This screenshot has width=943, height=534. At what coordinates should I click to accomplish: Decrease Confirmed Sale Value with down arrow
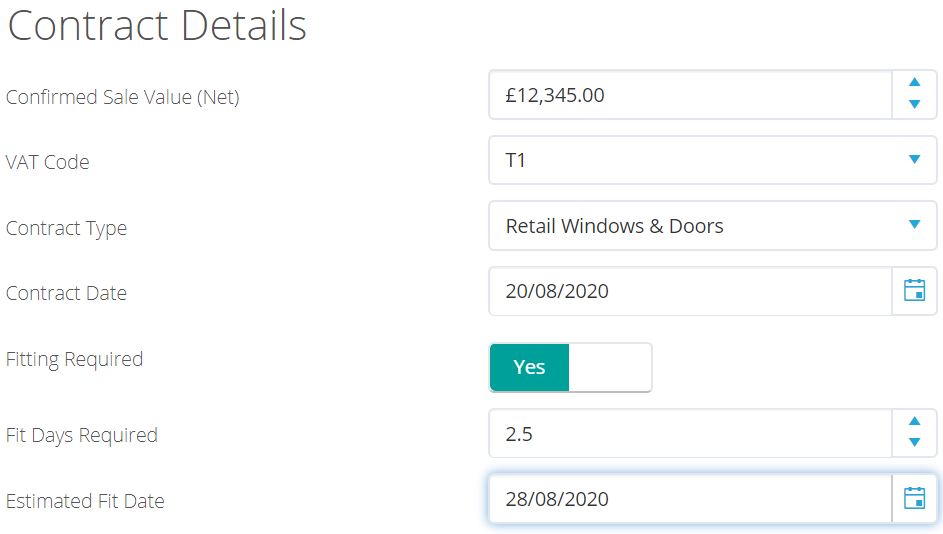tap(914, 105)
